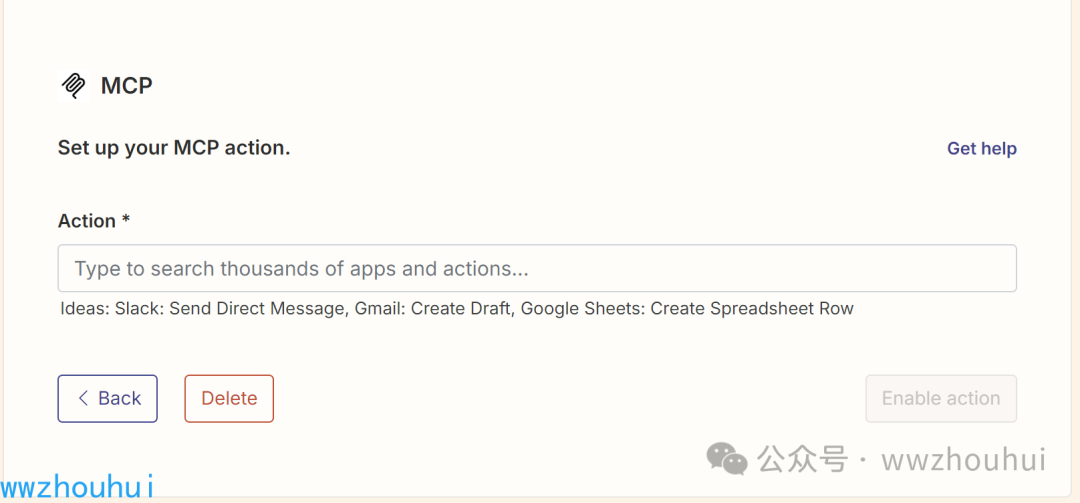Click 'Set up your MCP action.' text
The image size is (1080, 503).
(174, 148)
